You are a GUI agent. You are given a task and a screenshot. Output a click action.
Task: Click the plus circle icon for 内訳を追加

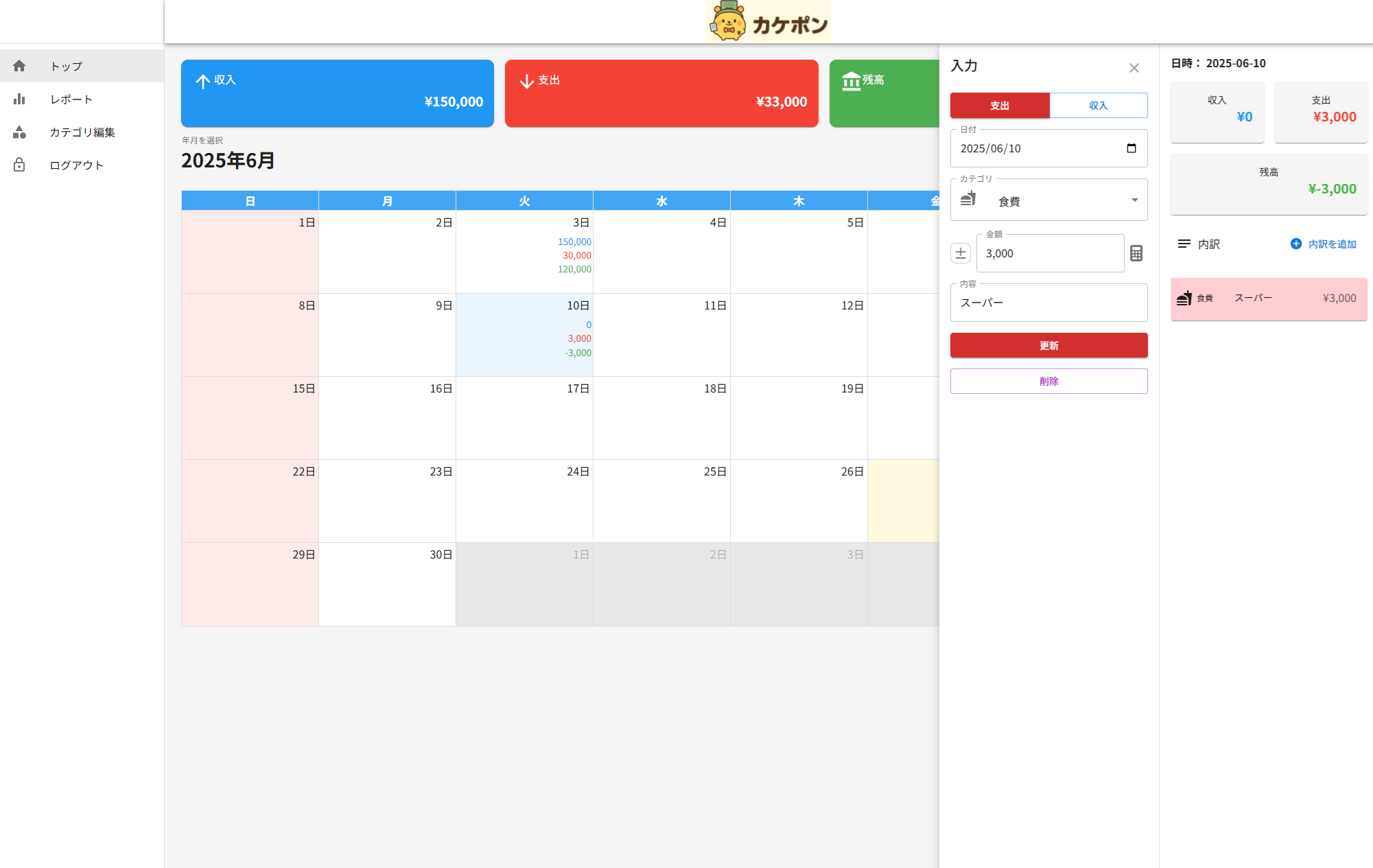[1296, 244]
